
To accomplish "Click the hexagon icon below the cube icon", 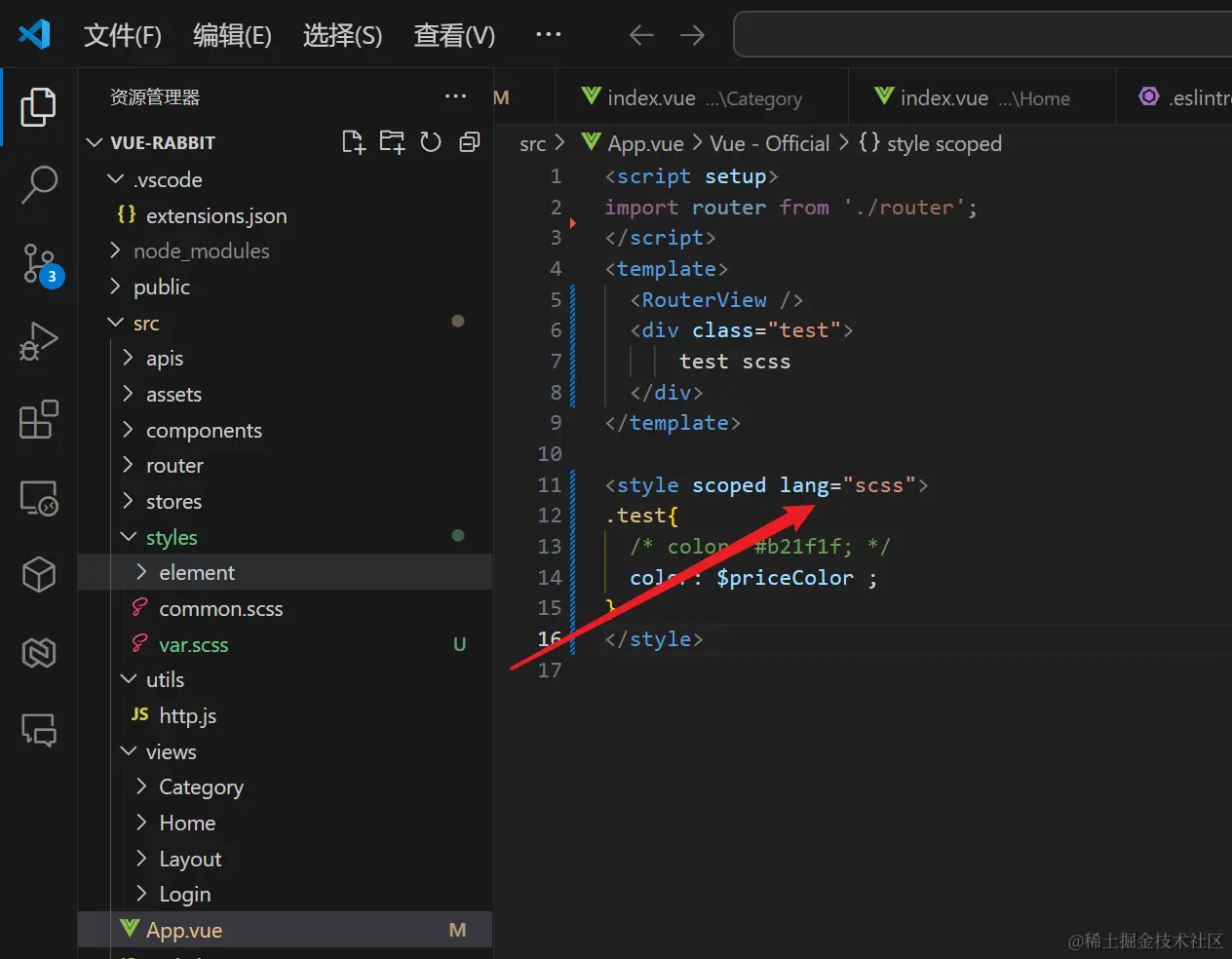I will [38, 652].
